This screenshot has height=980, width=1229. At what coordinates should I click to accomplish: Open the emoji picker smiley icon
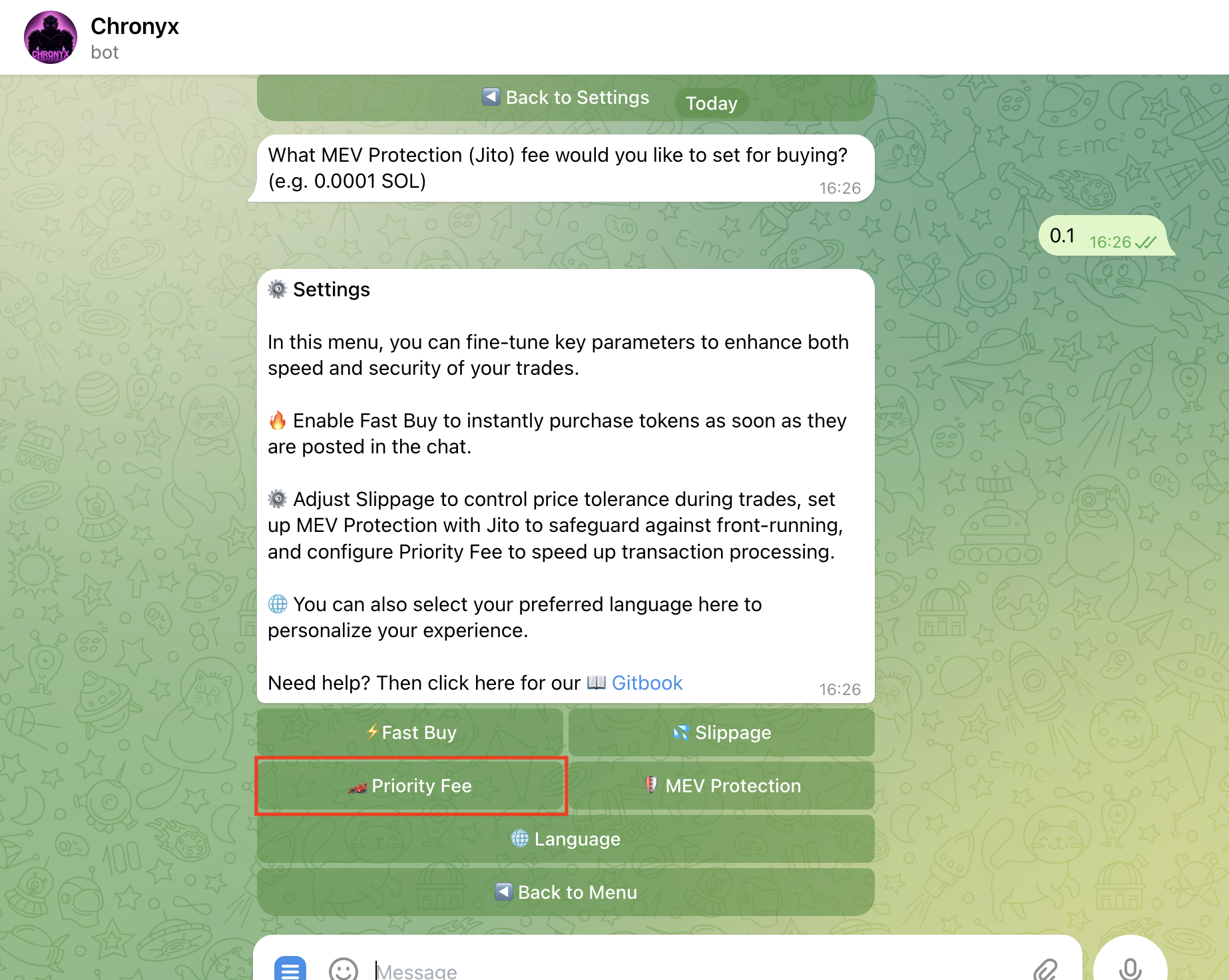[x=342, y=968]
